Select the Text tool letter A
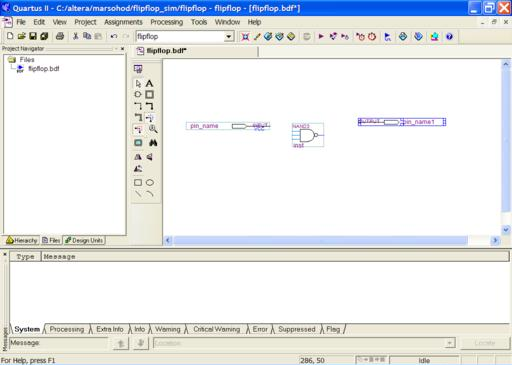This screenshot has height=365, width=512. coord(149,84)
